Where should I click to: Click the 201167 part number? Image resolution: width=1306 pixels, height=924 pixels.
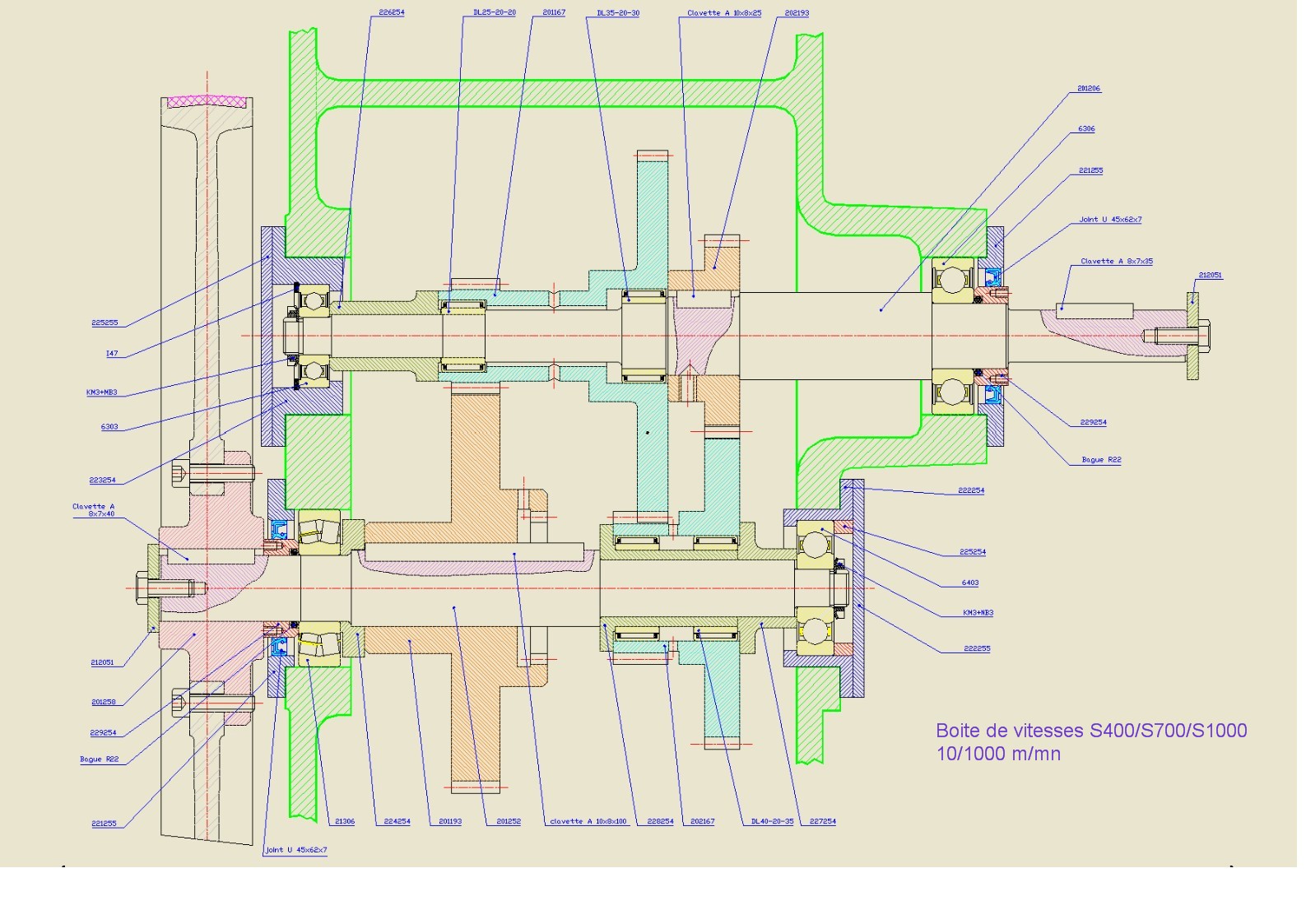coord(554,13)
